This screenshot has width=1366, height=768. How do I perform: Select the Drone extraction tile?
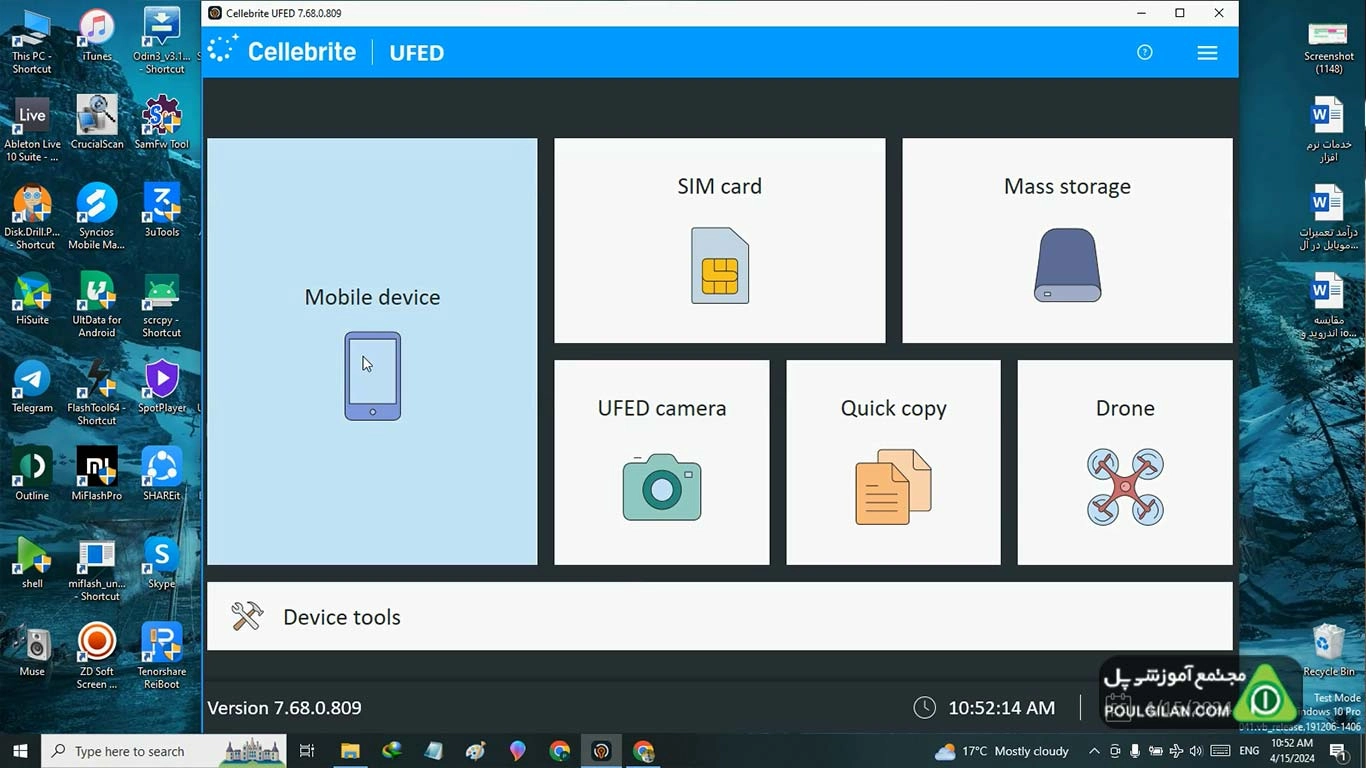point(1125,462)
